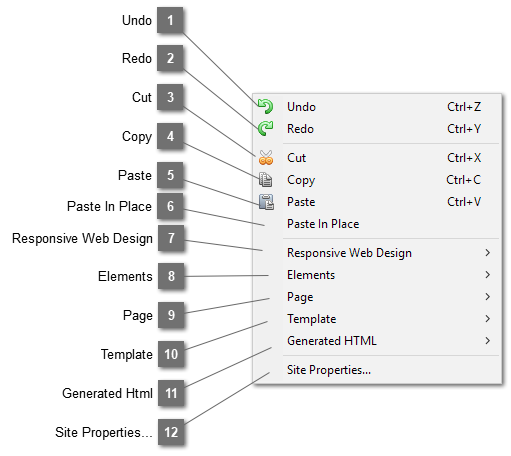Open the Page submenu arrow

488,297
